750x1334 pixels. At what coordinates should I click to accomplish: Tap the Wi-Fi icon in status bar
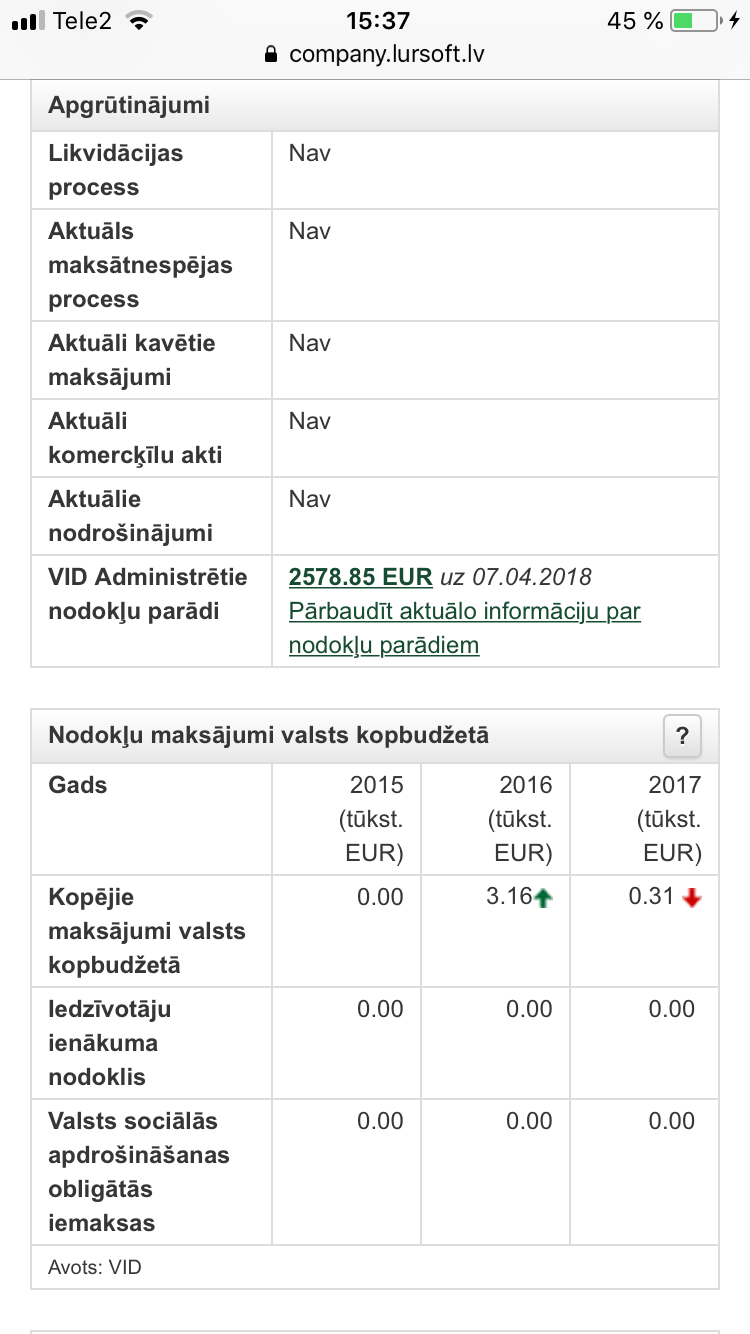coord(138,20)
